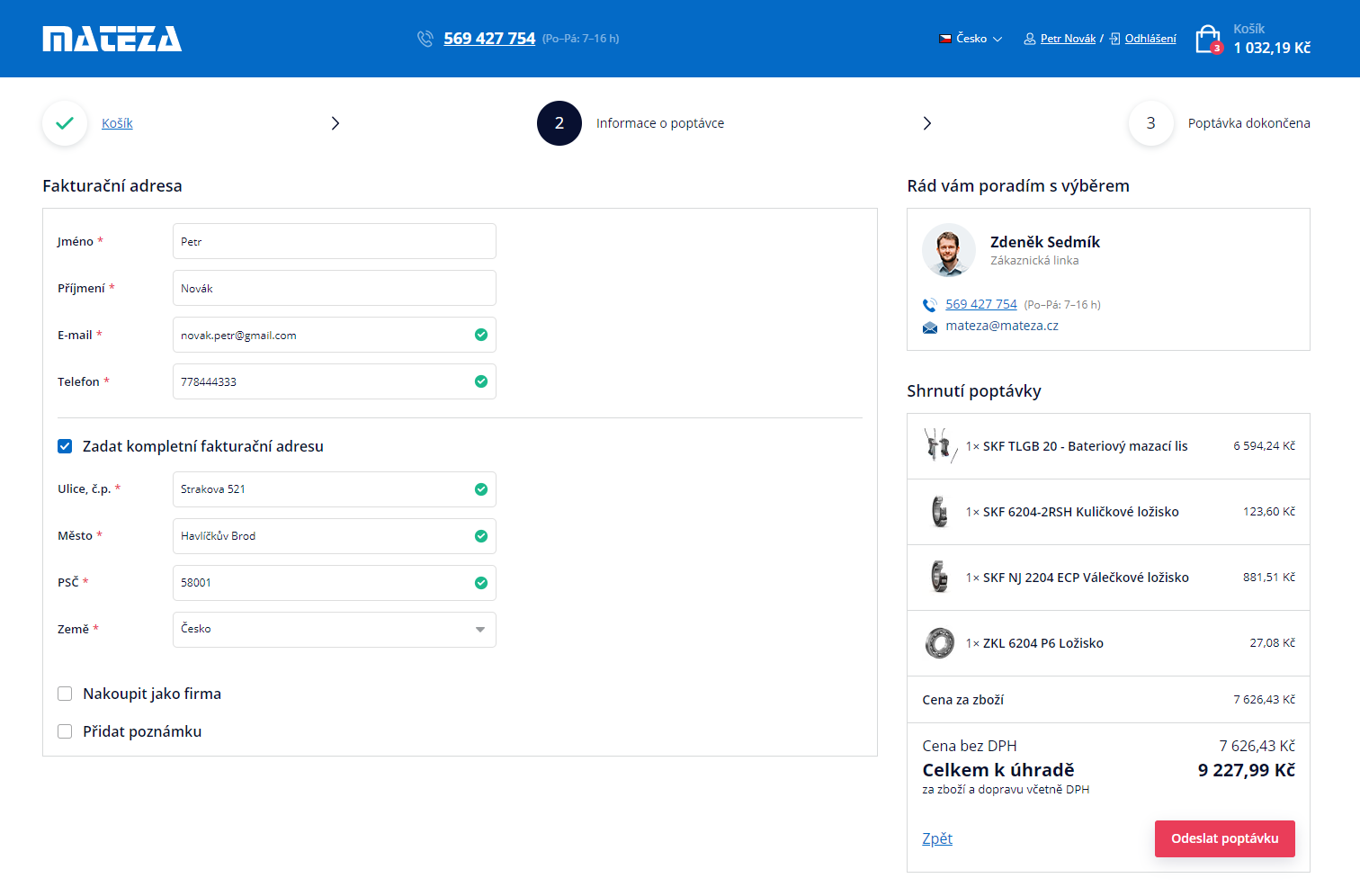Click the phone icon in advisor card

point(930,305)
